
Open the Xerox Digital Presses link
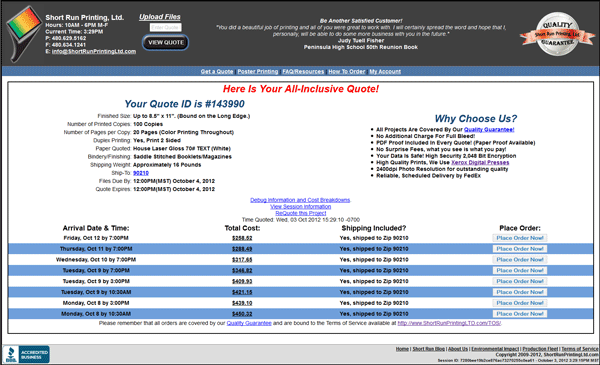[x=480, y=163]
